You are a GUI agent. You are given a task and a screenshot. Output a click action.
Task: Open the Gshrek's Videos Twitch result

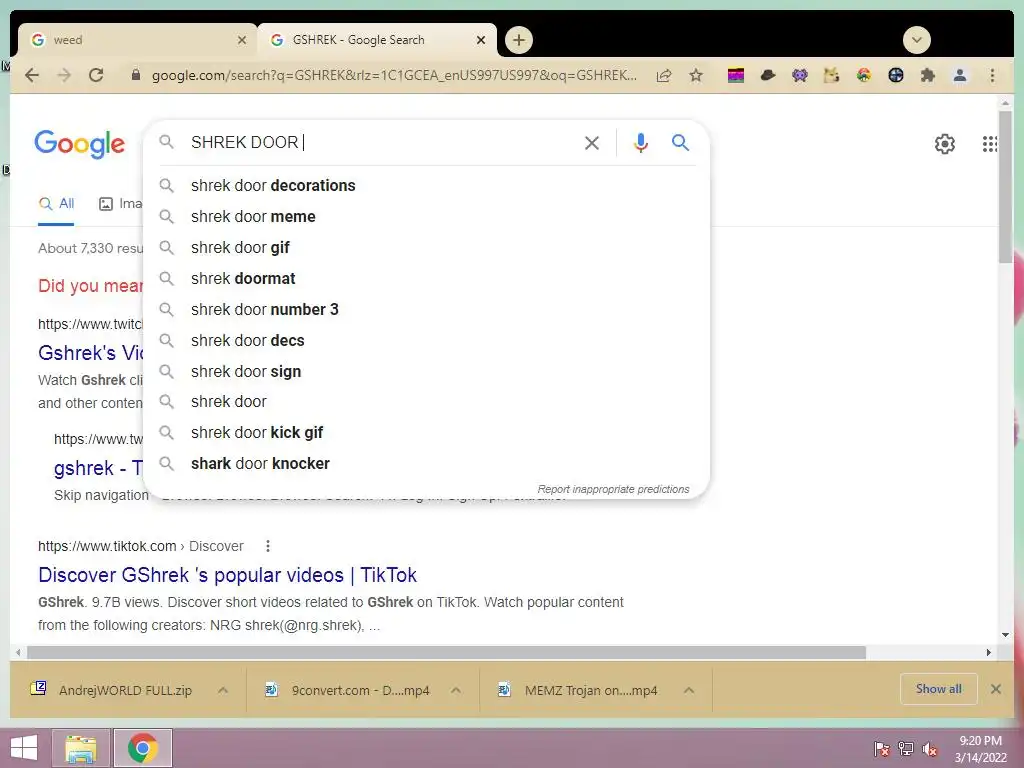tap(90, 353)
